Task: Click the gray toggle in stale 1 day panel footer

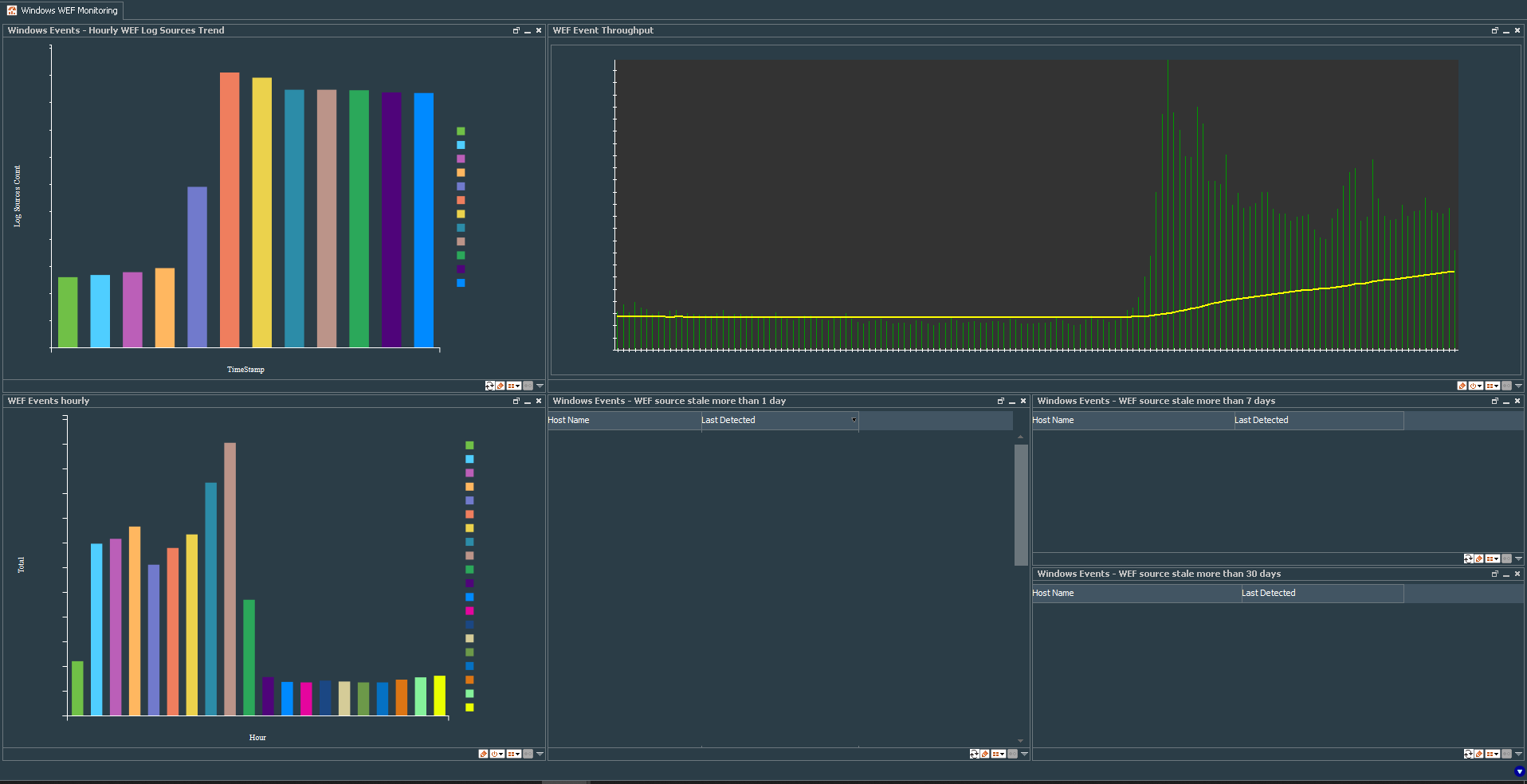Action: (x=1012, y=754)
